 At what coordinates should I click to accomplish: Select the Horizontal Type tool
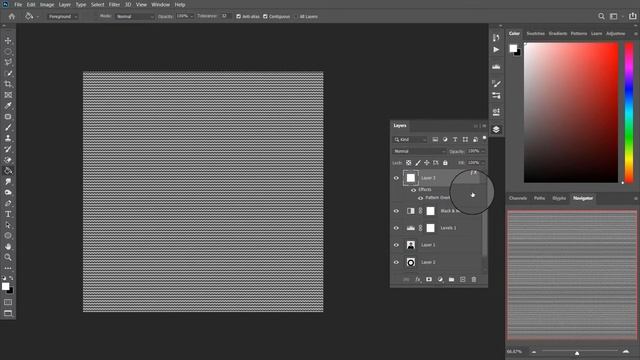point(8,214)
